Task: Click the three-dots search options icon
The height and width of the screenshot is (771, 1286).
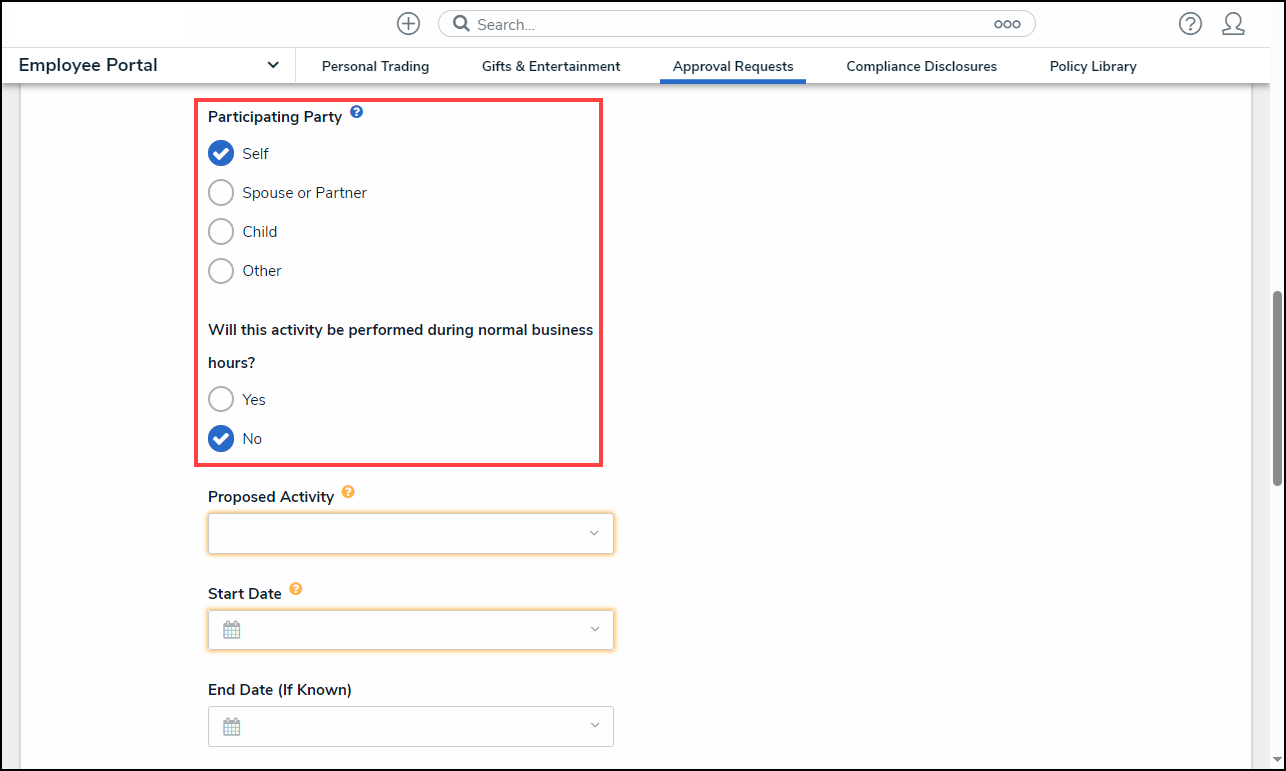Action: click(1006, 24)
